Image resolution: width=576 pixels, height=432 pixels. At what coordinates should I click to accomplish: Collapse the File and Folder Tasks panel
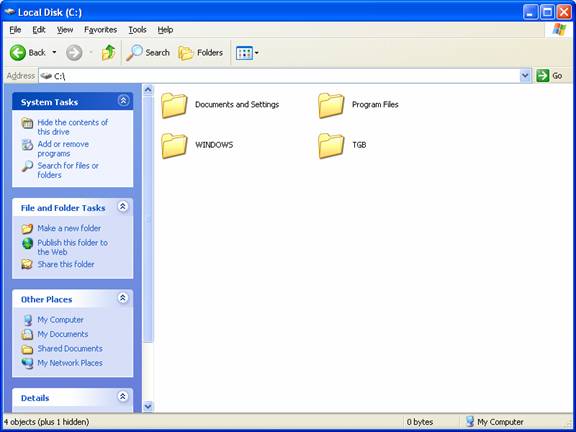tap(123, 207)
